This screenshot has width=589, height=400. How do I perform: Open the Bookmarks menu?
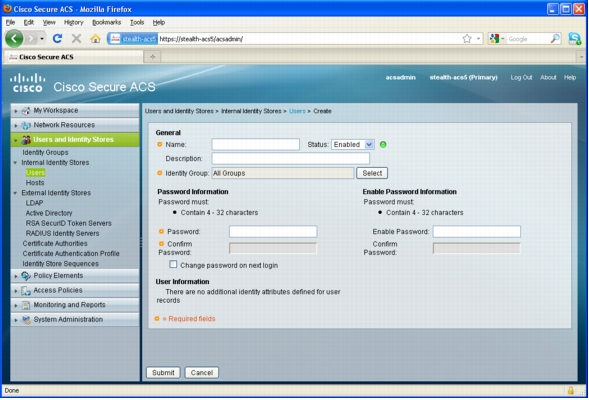[x=106, y=22]
